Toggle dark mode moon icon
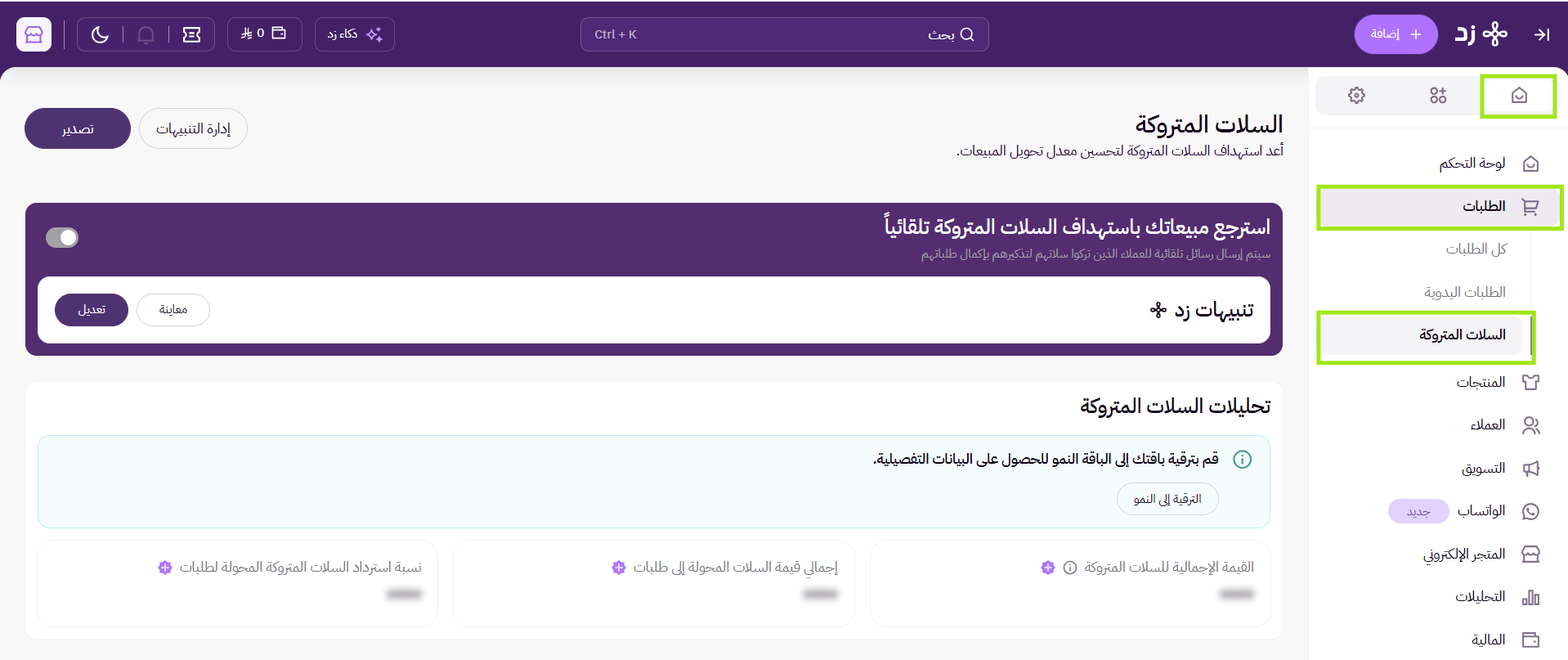This screenshot has height=660, width=1568. 100,34
